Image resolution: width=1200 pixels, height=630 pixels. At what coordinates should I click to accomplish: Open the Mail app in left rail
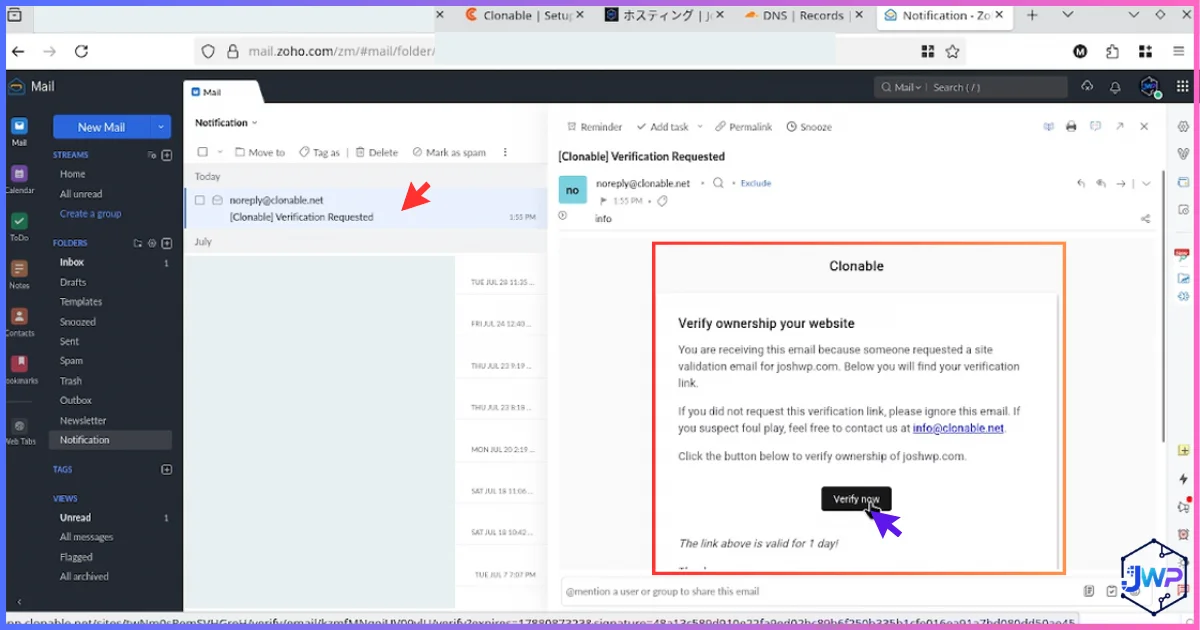19,127
